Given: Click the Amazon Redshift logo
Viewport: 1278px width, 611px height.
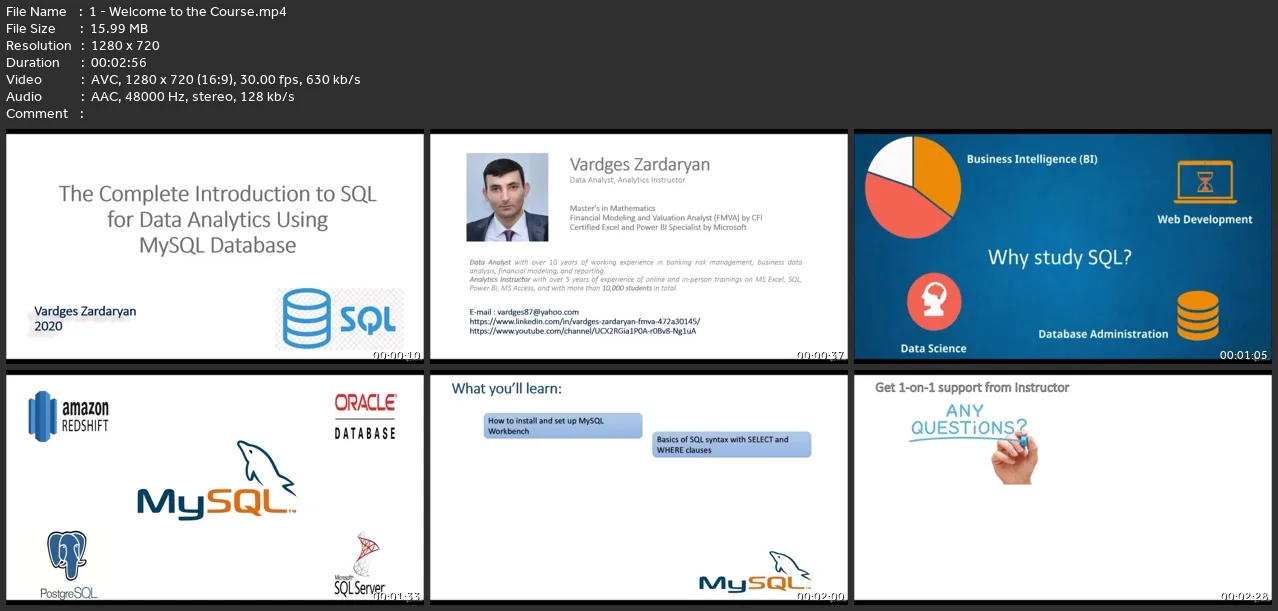Looking at the screenshot, I should 69,415.
